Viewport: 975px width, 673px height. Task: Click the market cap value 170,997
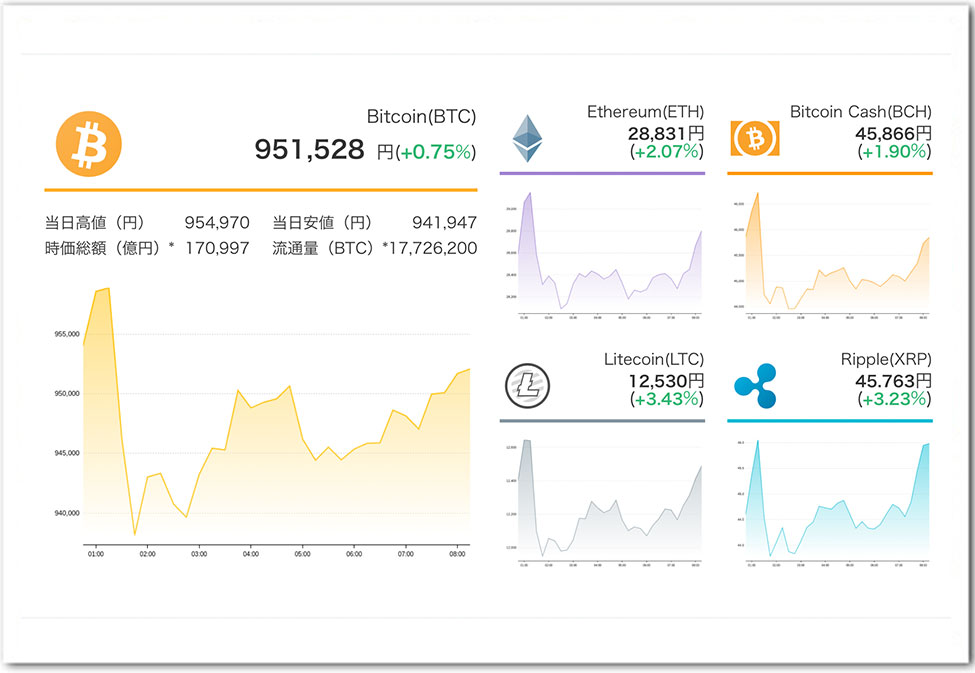point(218,249)
